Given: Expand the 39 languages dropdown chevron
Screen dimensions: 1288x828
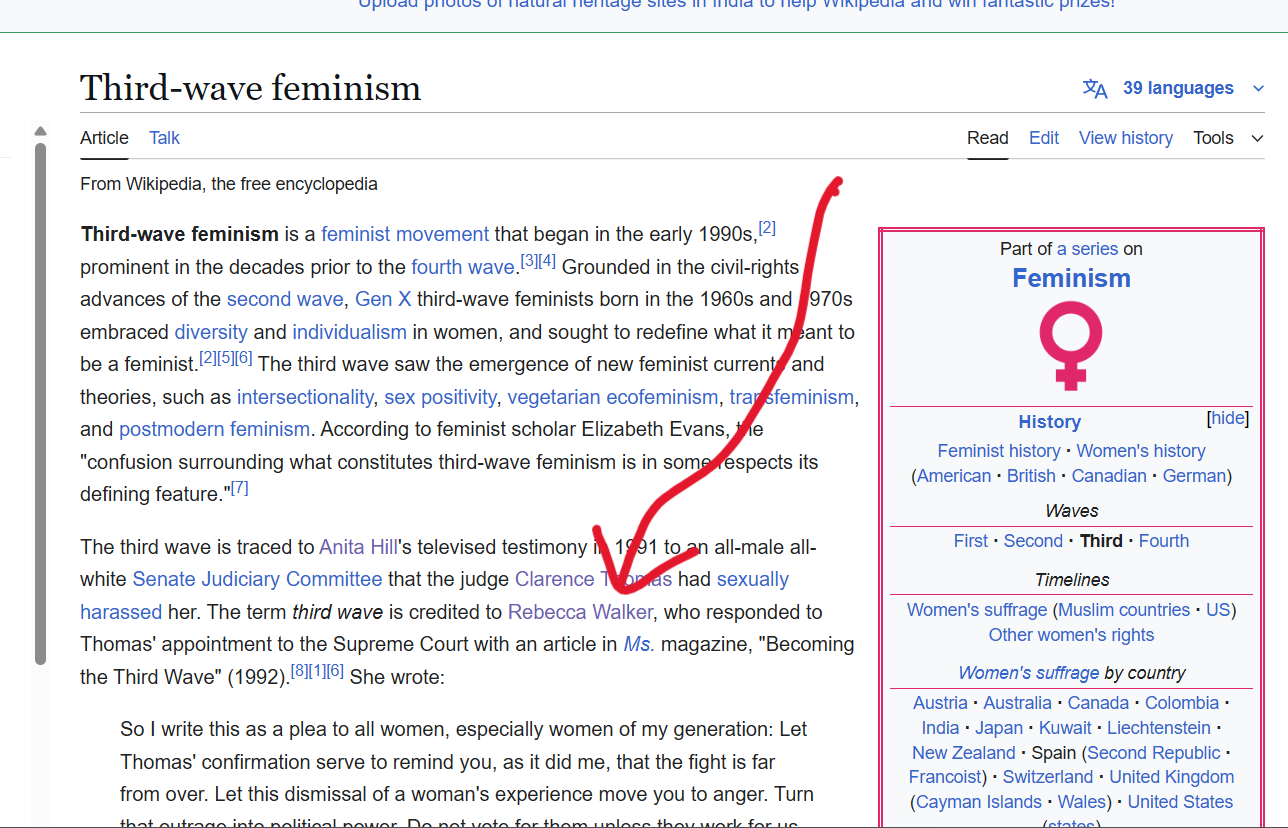Looking at the screenshot, I should (x=1258, y=89).
